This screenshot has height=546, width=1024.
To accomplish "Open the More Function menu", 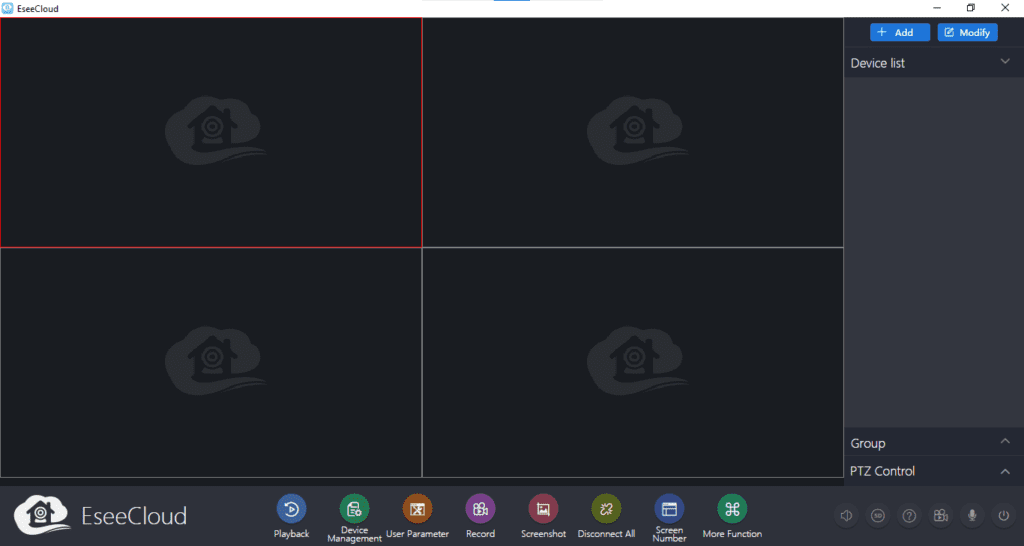I will (732, 509).
